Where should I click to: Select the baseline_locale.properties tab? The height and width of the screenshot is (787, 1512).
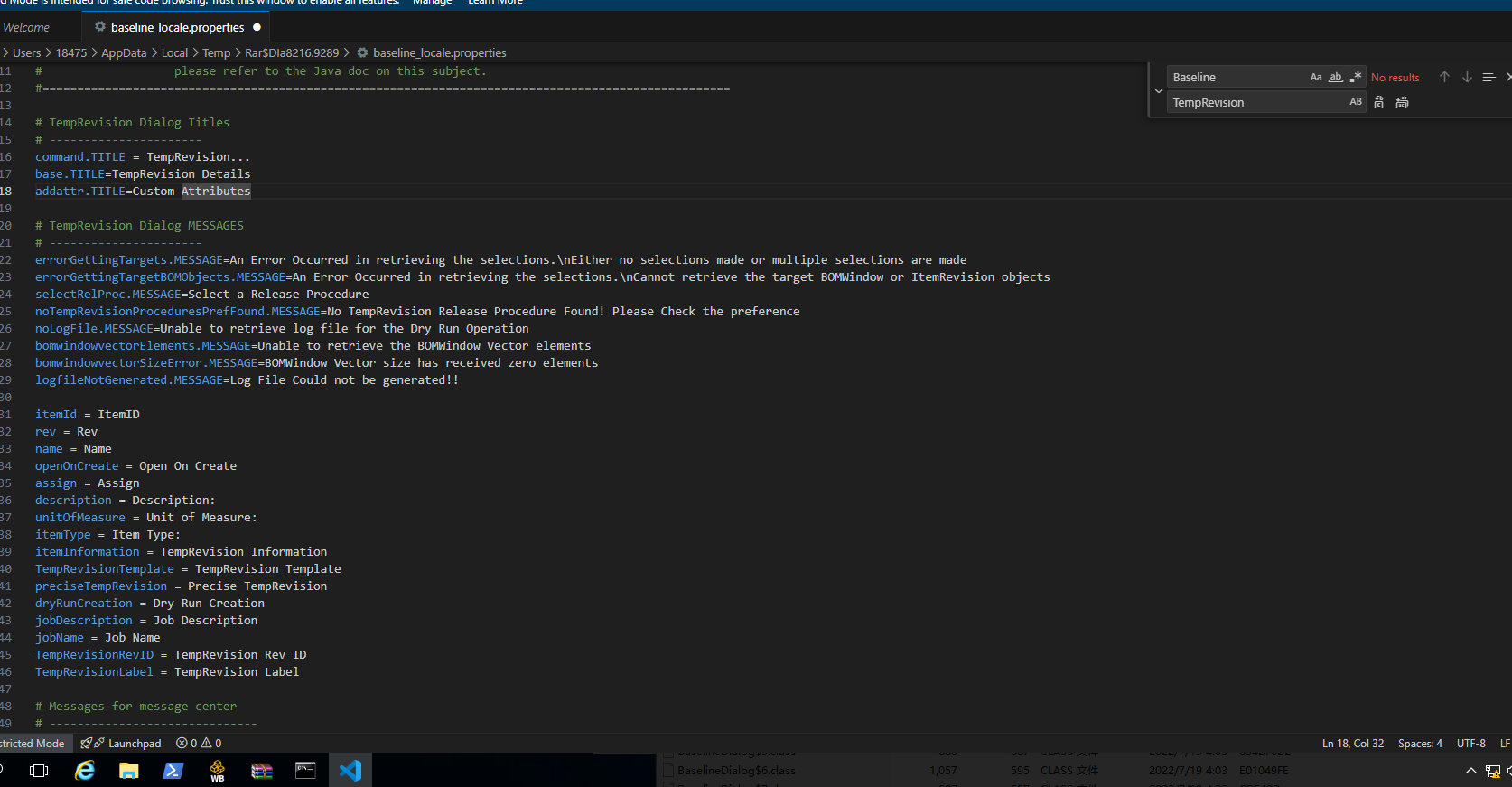[177, 27]
